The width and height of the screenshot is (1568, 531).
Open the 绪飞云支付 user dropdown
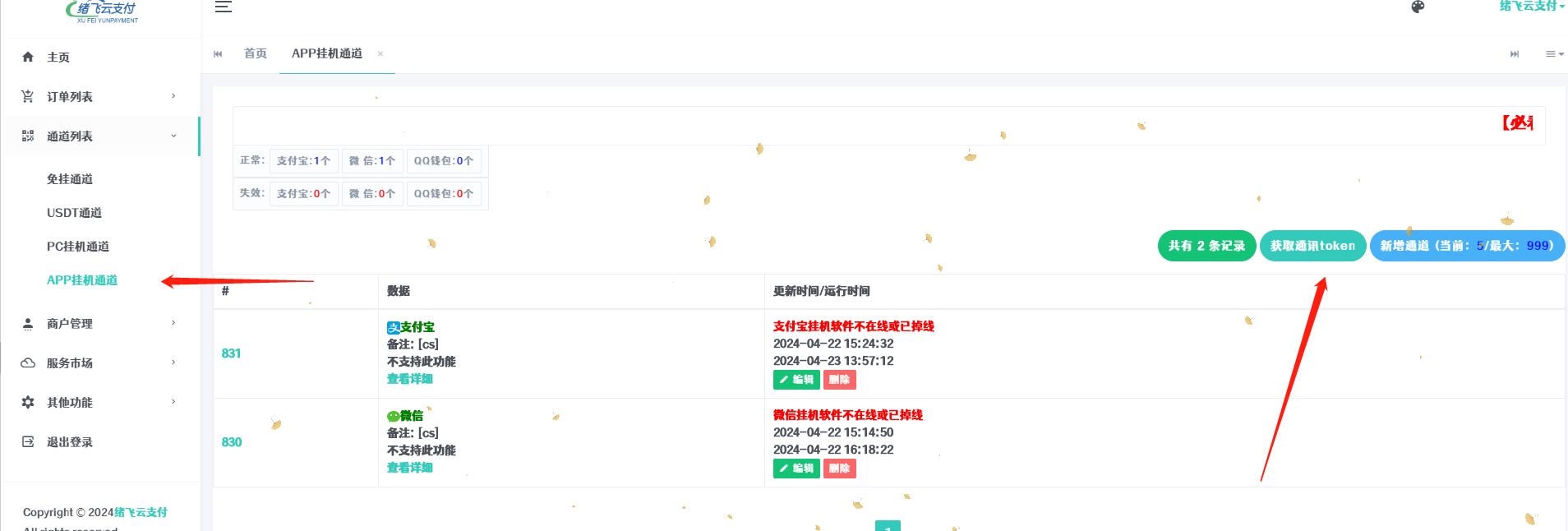click(x=1532, y=6)
